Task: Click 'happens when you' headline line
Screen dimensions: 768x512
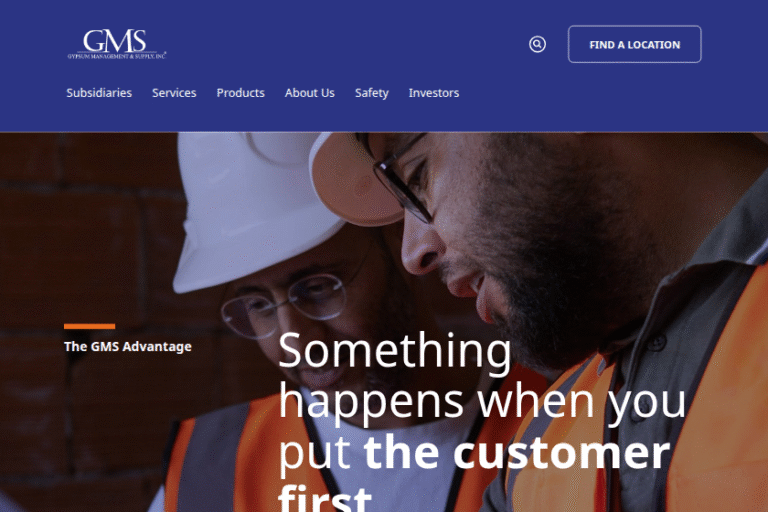Action: [x=482, y=402]
